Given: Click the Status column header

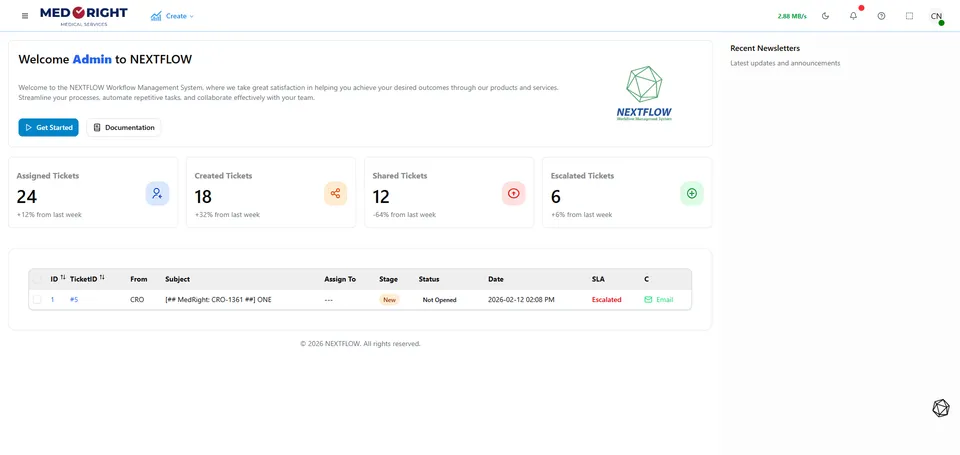Looking at the screenshot, I should [429, 279].
